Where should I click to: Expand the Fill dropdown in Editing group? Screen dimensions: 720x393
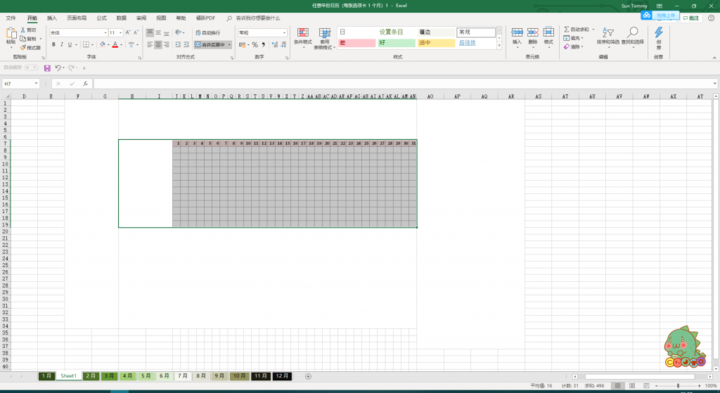[582, 38]
